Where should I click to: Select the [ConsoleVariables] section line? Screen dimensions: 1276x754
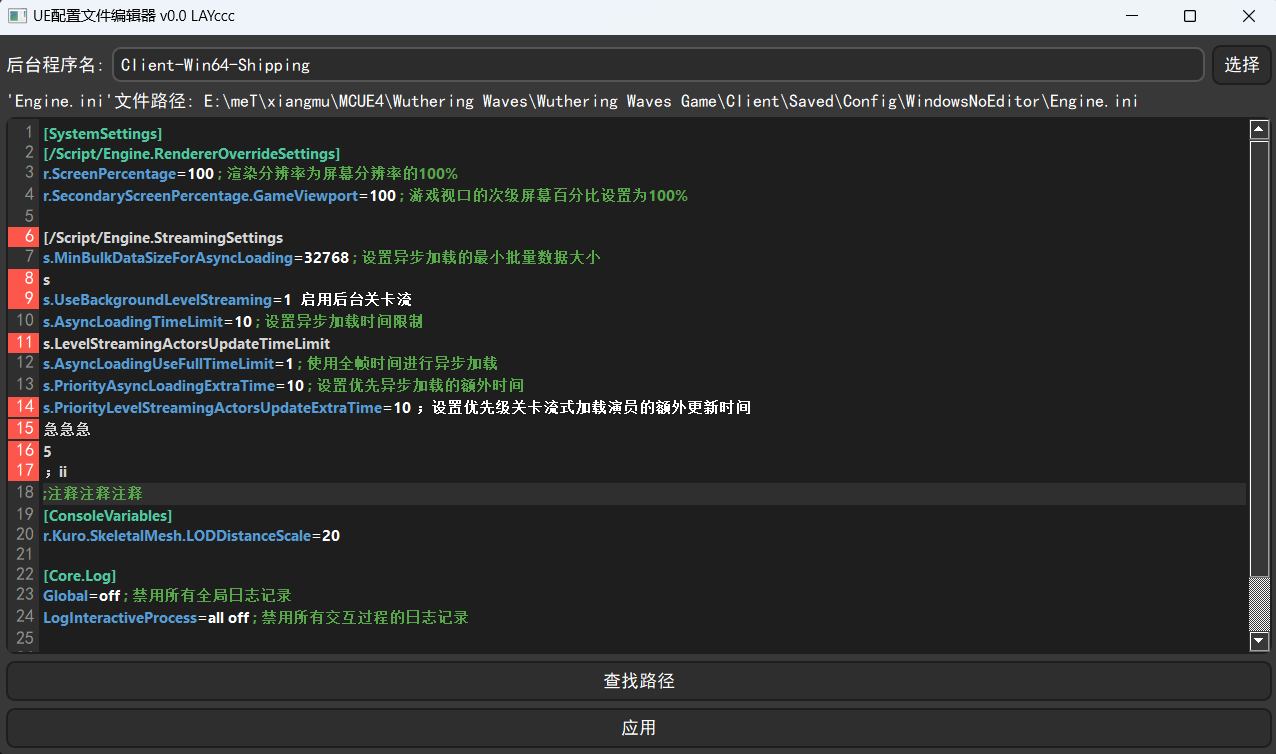(108, 515)
